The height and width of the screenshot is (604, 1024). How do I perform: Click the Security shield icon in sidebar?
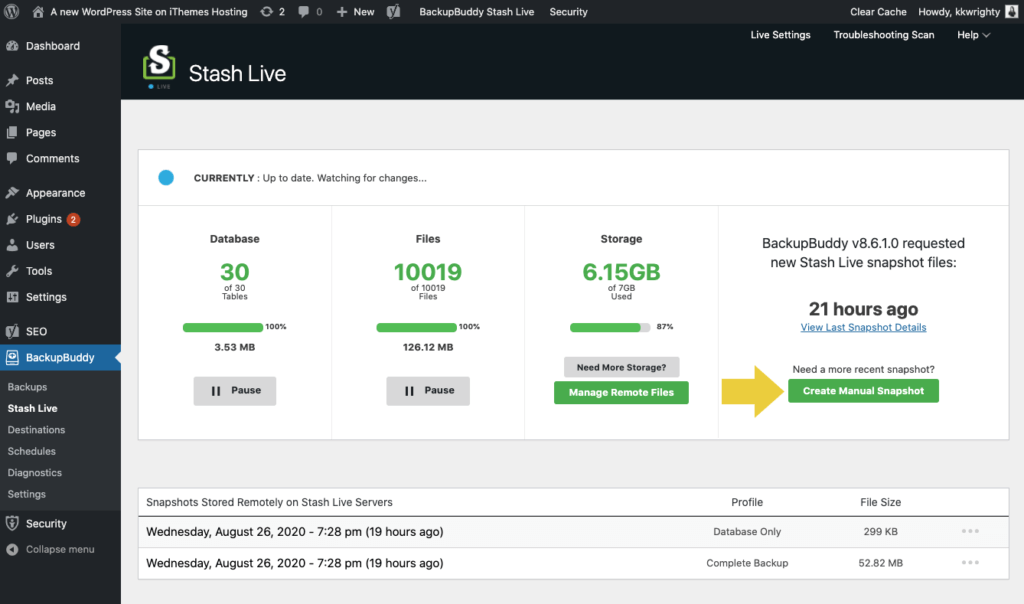(x=12, y=523)
